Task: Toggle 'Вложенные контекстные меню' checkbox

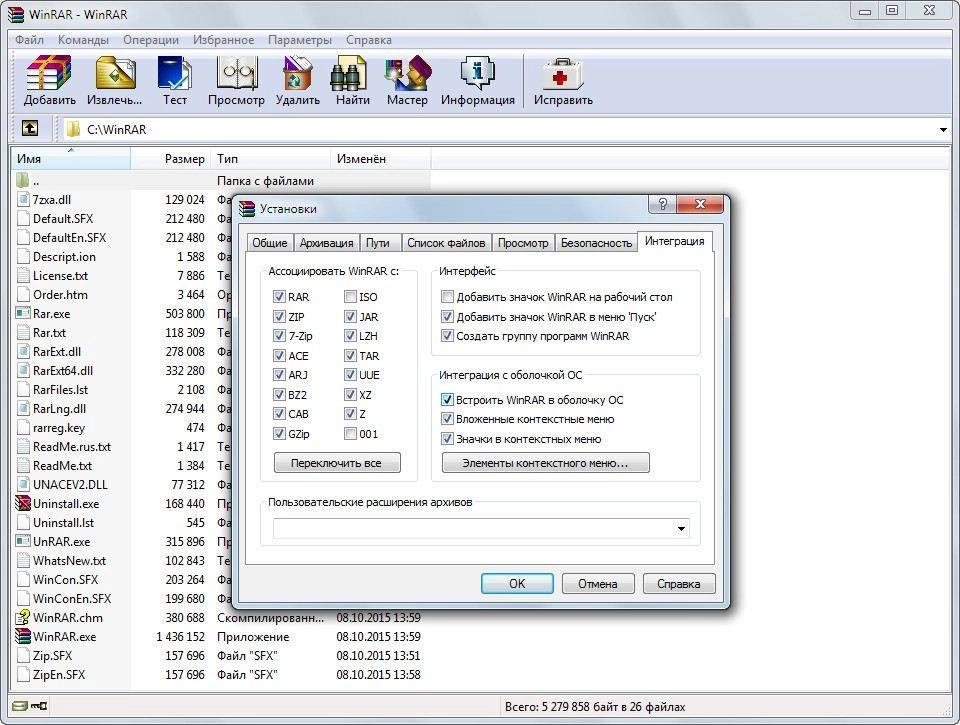Action: (x=447, y=419)
